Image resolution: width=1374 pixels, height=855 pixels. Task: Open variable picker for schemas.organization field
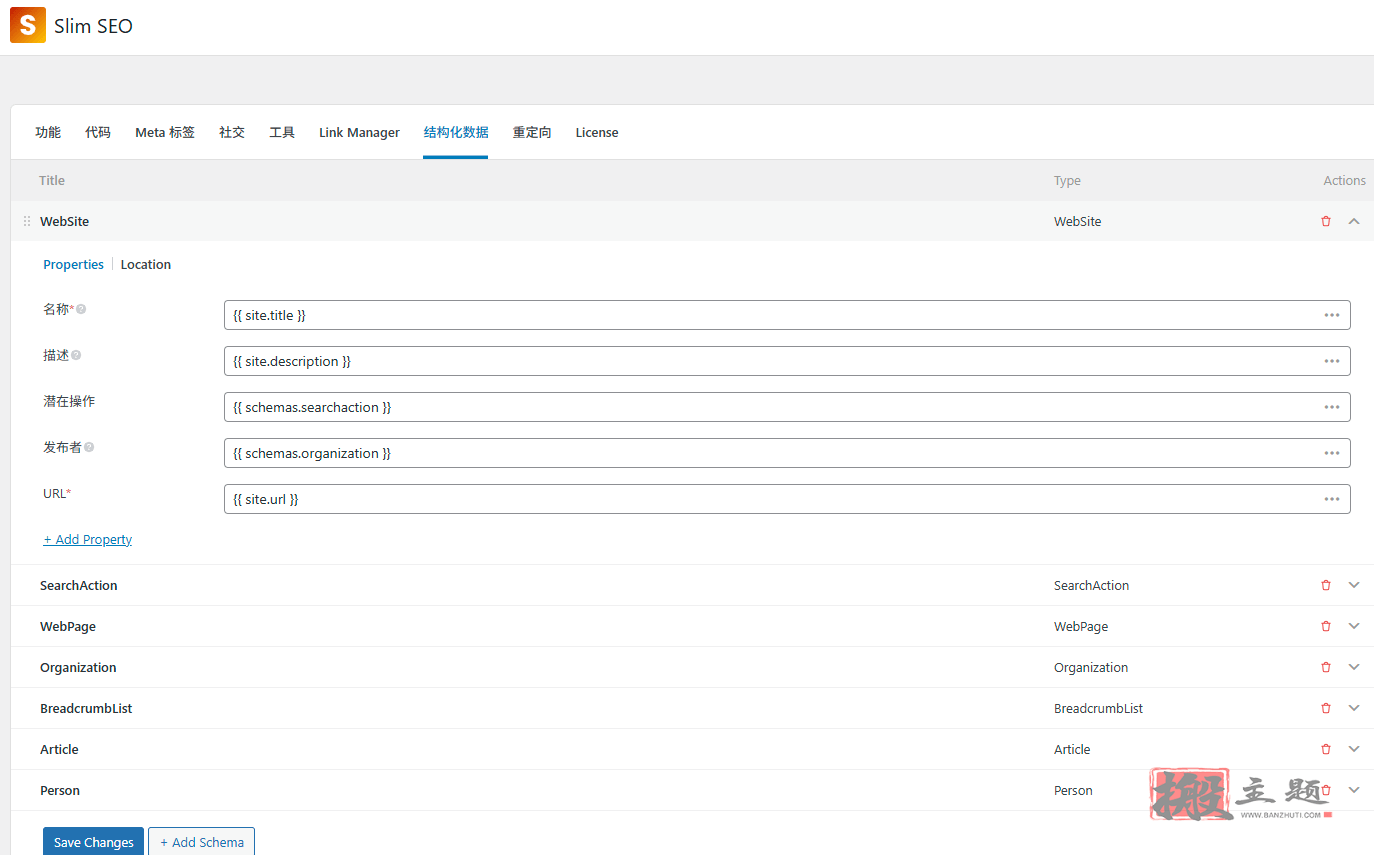(x=1332, y=453)
